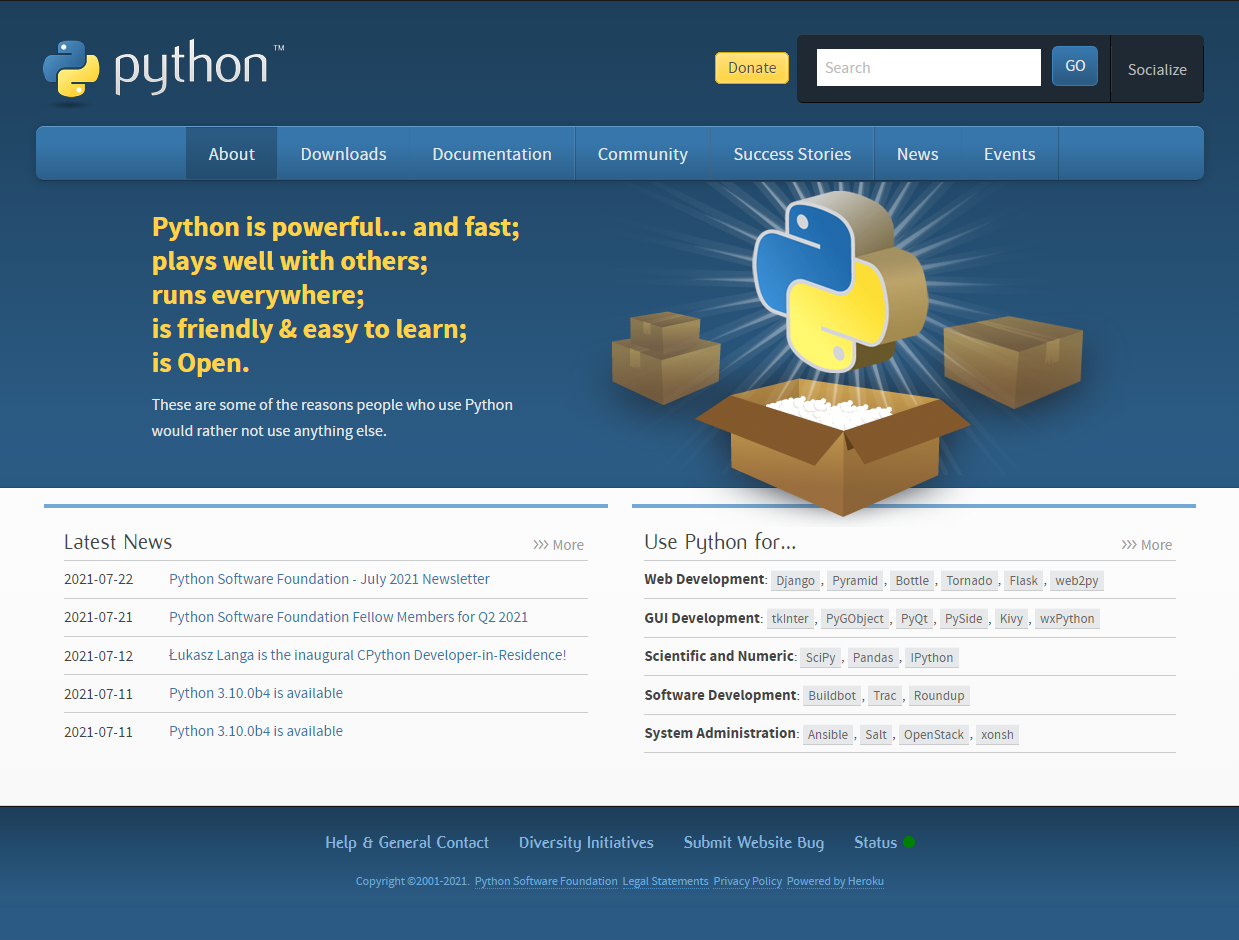Screen dimensions: 1239x940
Task: Open the Socialize menu
Action: 1157,69
